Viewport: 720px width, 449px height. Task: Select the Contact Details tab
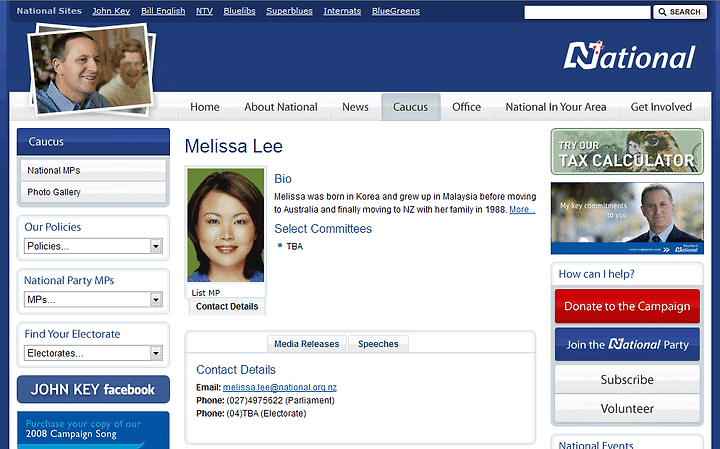227,306
